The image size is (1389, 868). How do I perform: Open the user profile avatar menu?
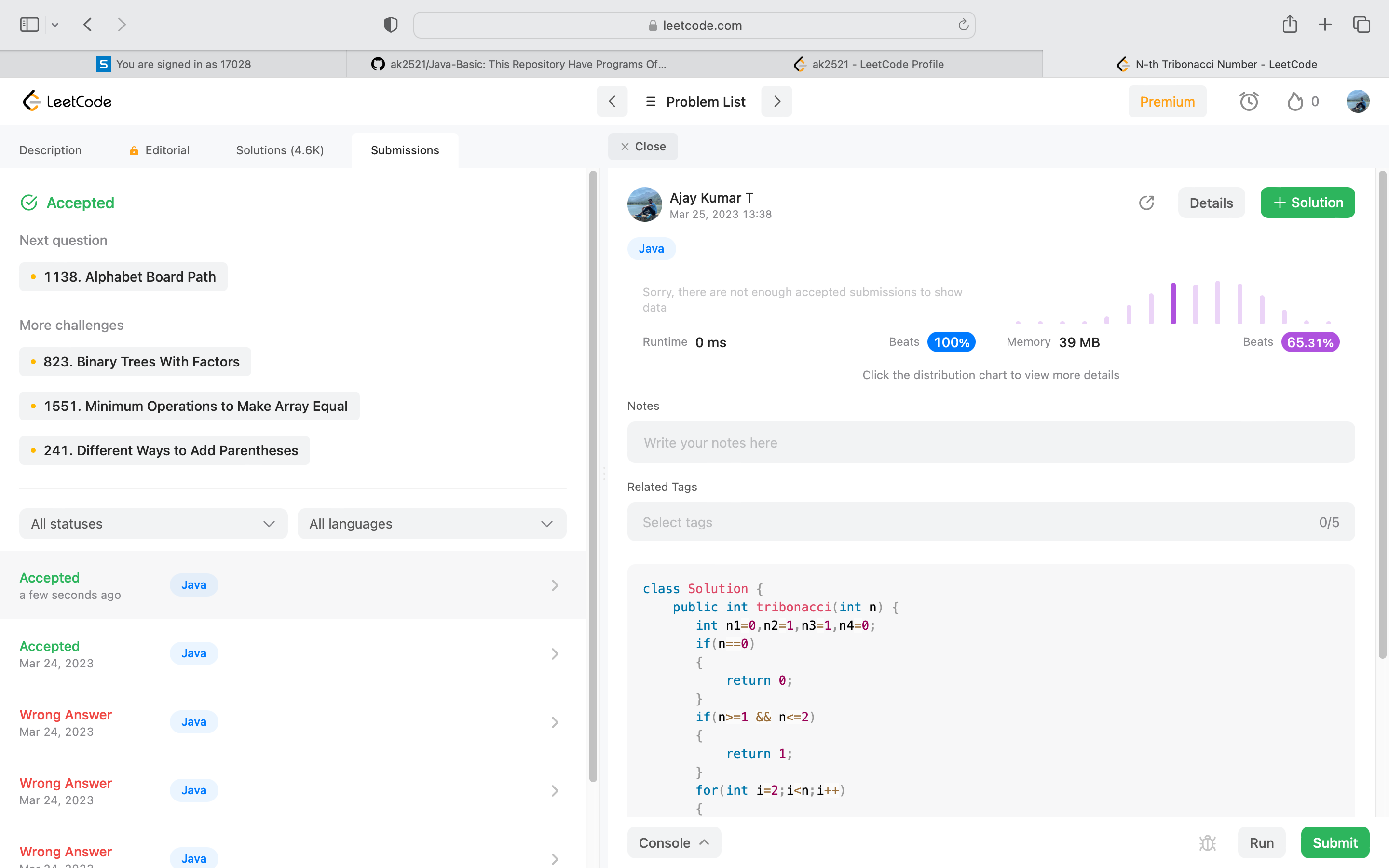[1358, 102]
